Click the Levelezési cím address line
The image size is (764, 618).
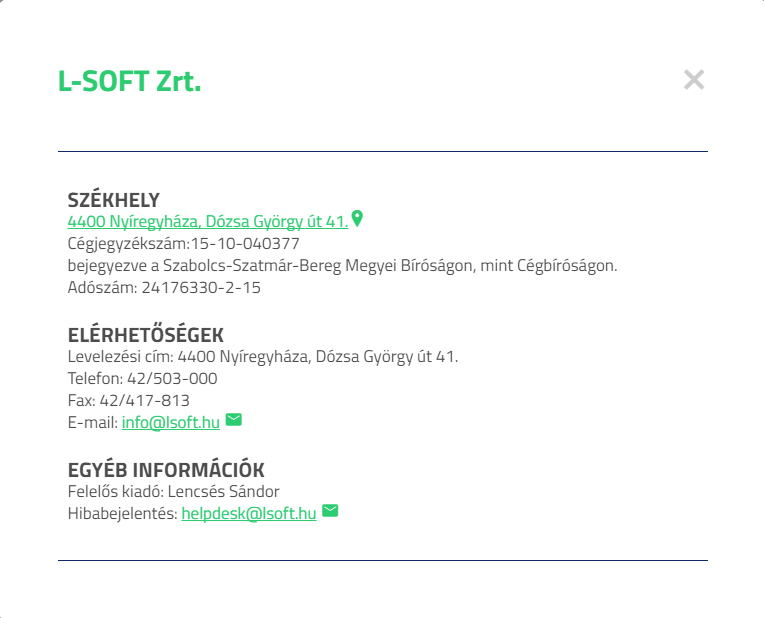(263, 357)
